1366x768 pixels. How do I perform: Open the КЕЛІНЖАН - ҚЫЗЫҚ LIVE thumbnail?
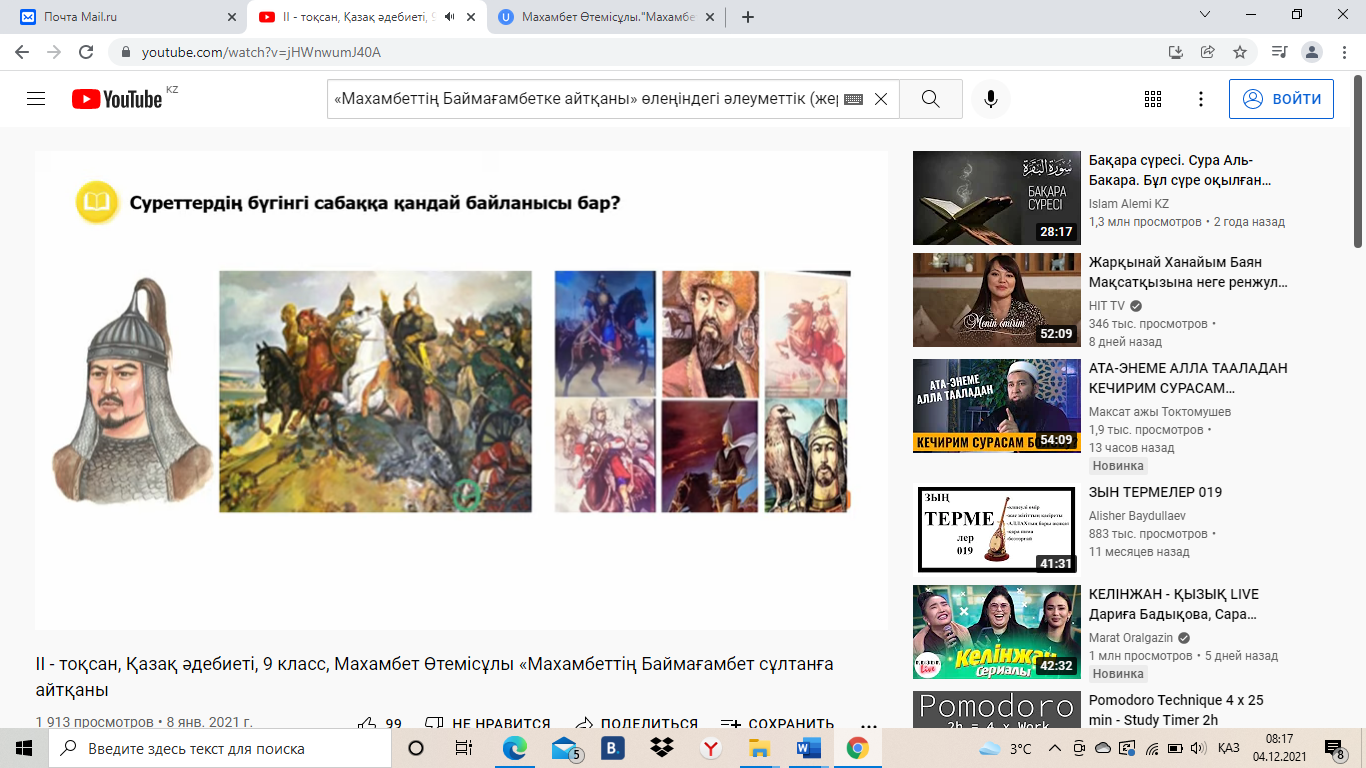[997, 632]
